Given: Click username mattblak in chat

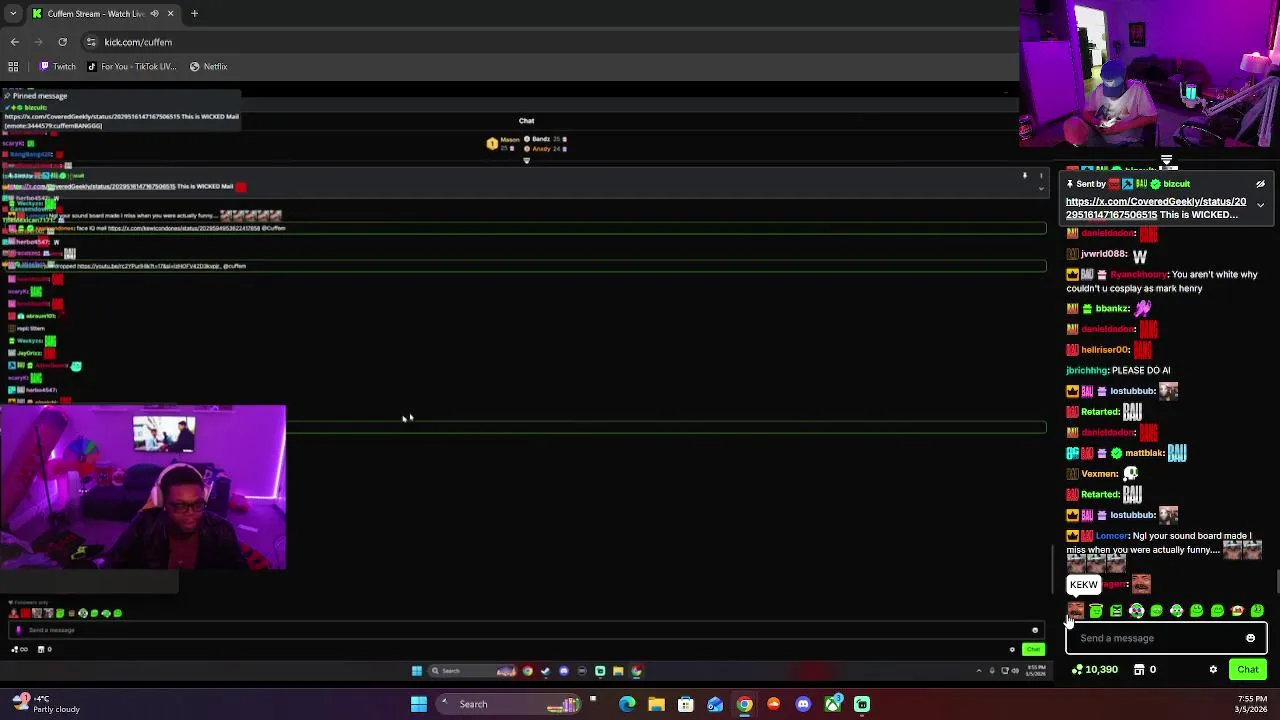Looking at the screenshot, I should click(x=1146, y=453).
